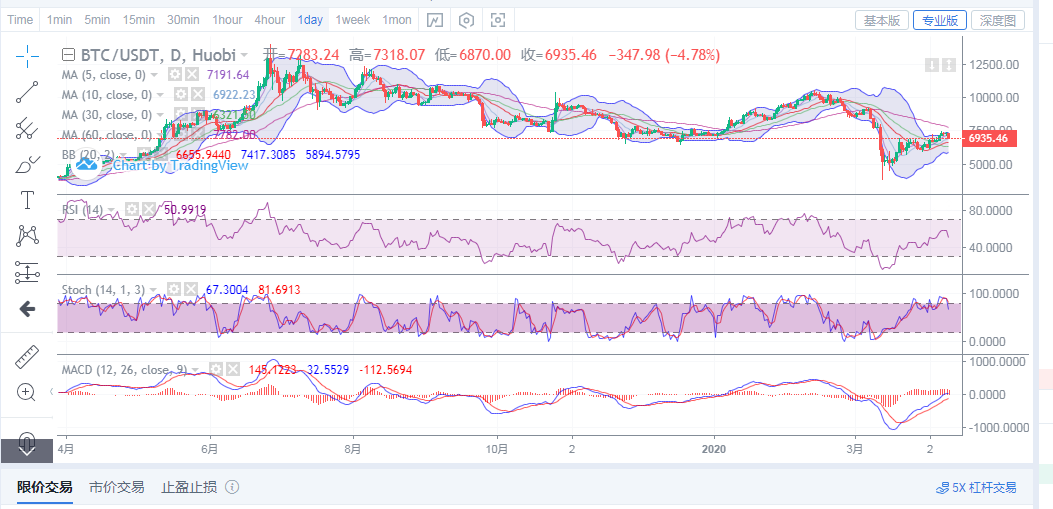This screenshot has height=509, width=1053.
Task: Click the fullscreen icon in top toolbar
Action: [498, 20]
